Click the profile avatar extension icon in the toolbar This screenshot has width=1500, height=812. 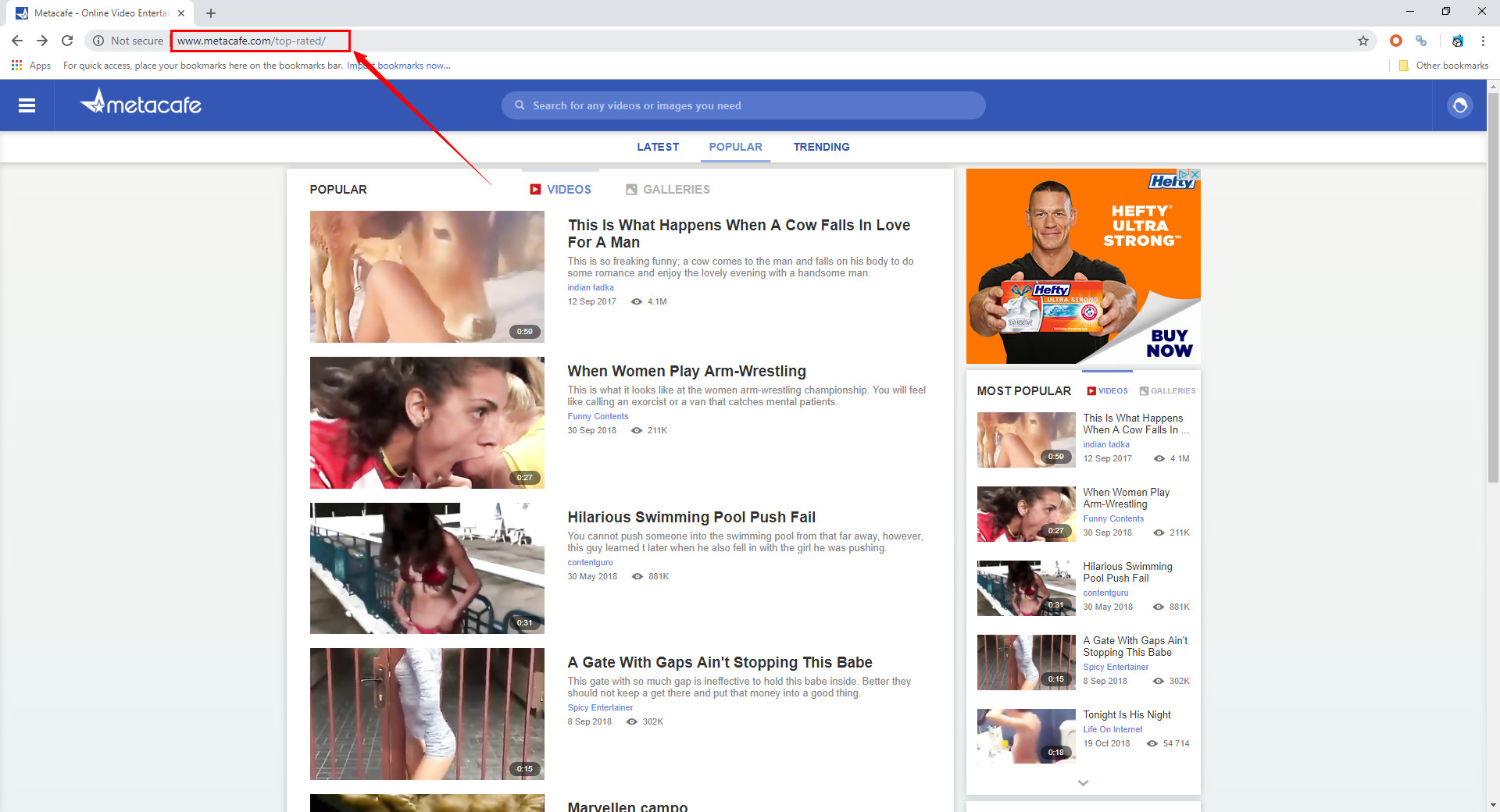click(1458, 41)
